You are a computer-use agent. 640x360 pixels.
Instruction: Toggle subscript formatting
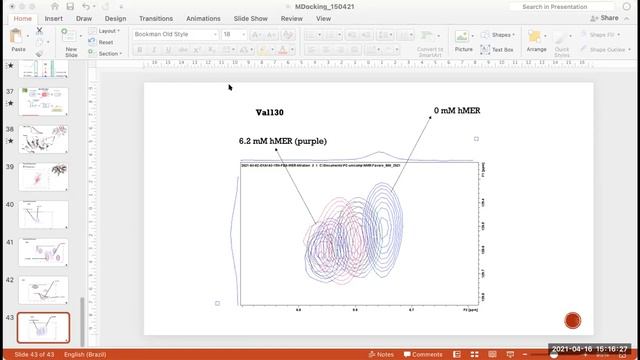211,50
